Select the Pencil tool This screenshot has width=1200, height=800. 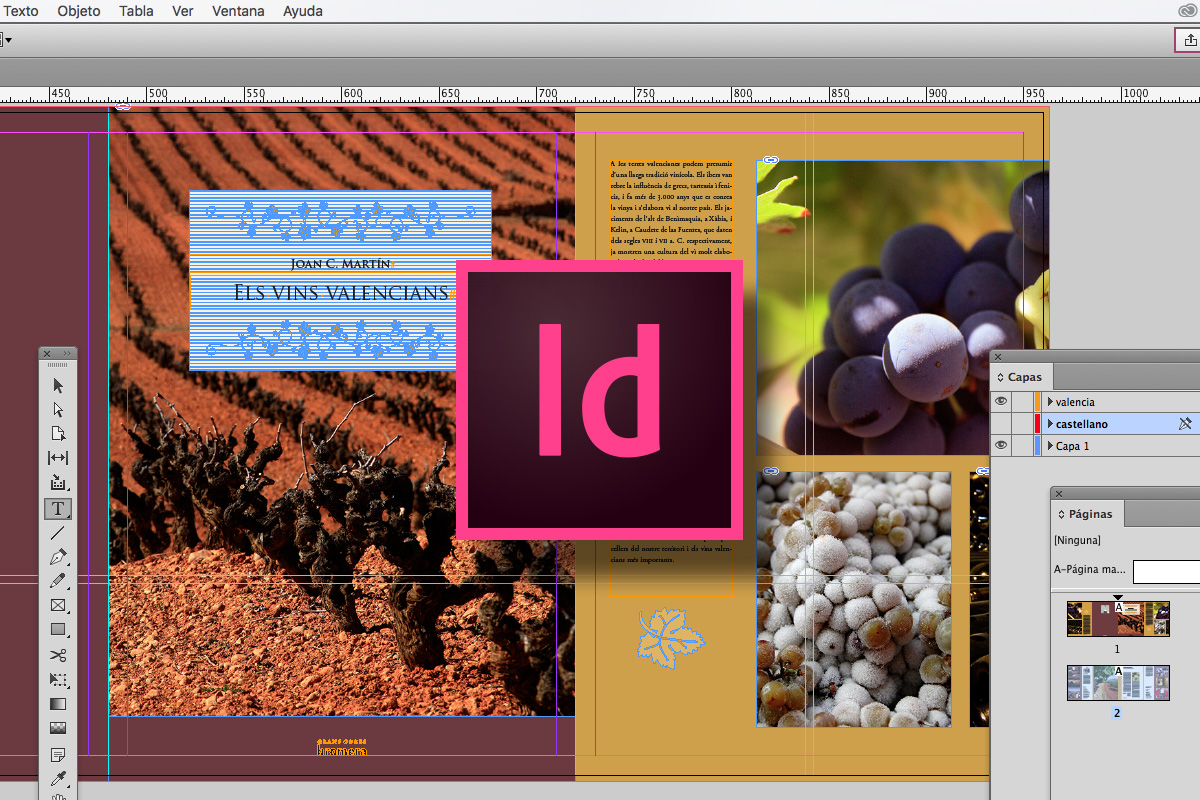(58, 581)
